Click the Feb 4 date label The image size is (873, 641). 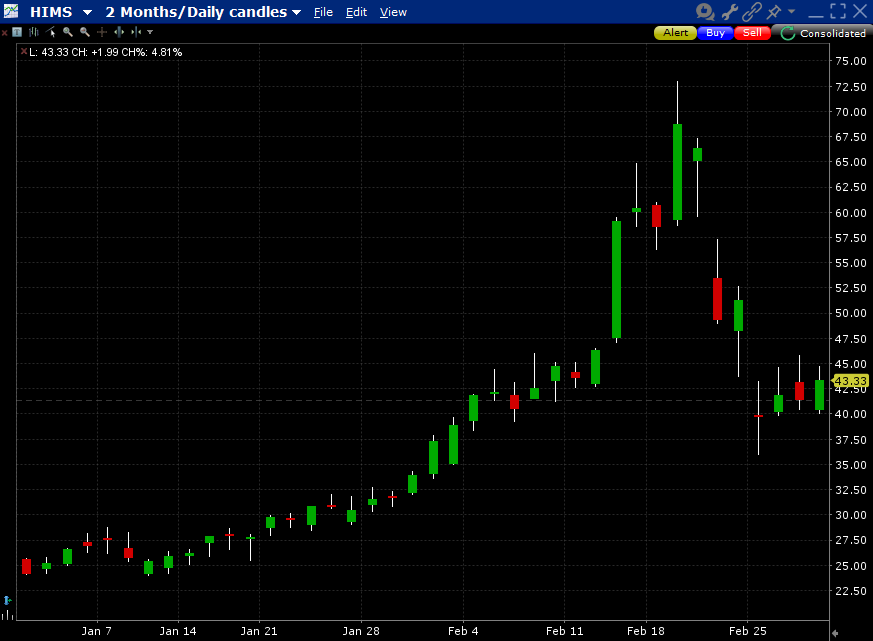463,631
